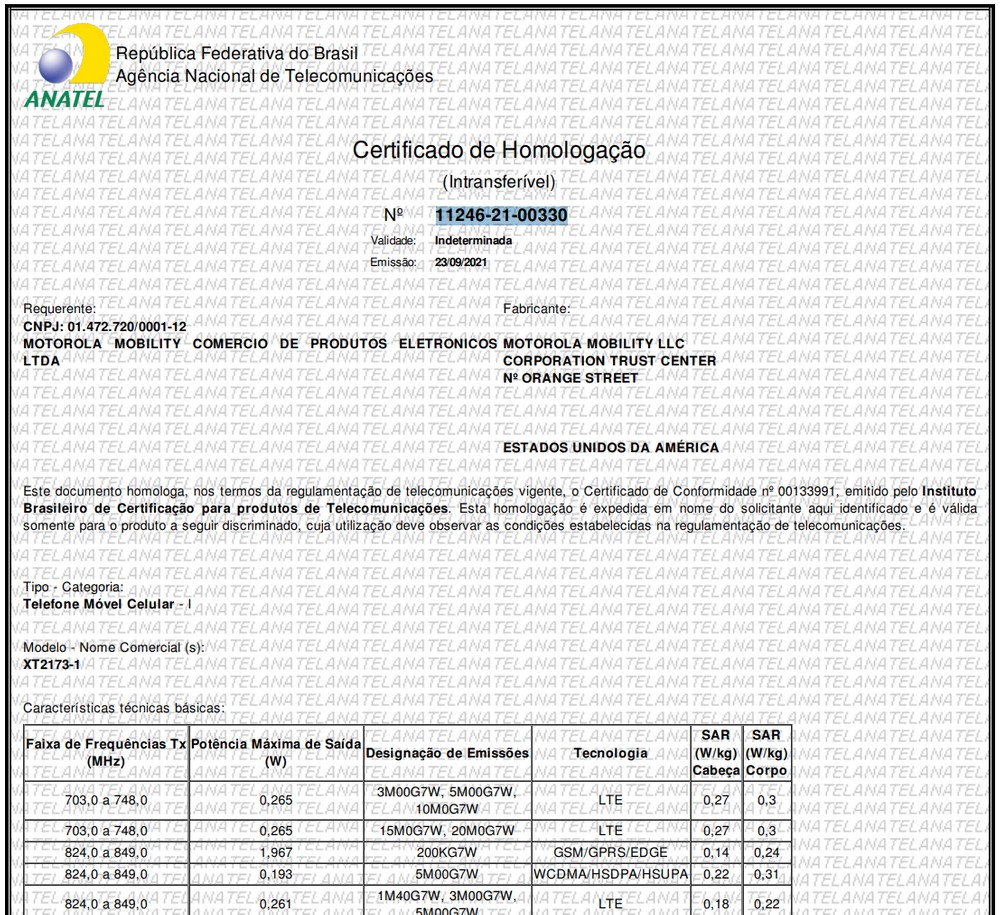
Task: Click the "Tecnologia" column header
Action: point(610,753)
